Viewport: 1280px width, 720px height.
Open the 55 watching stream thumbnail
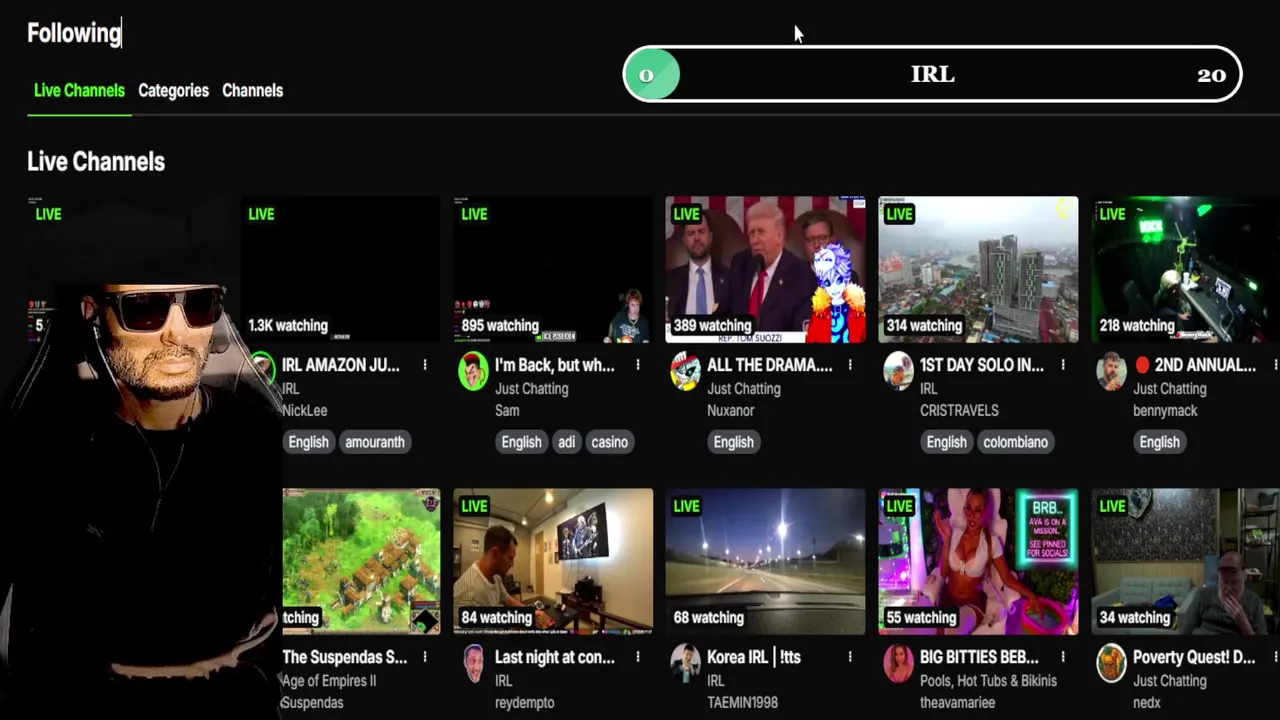978,561
